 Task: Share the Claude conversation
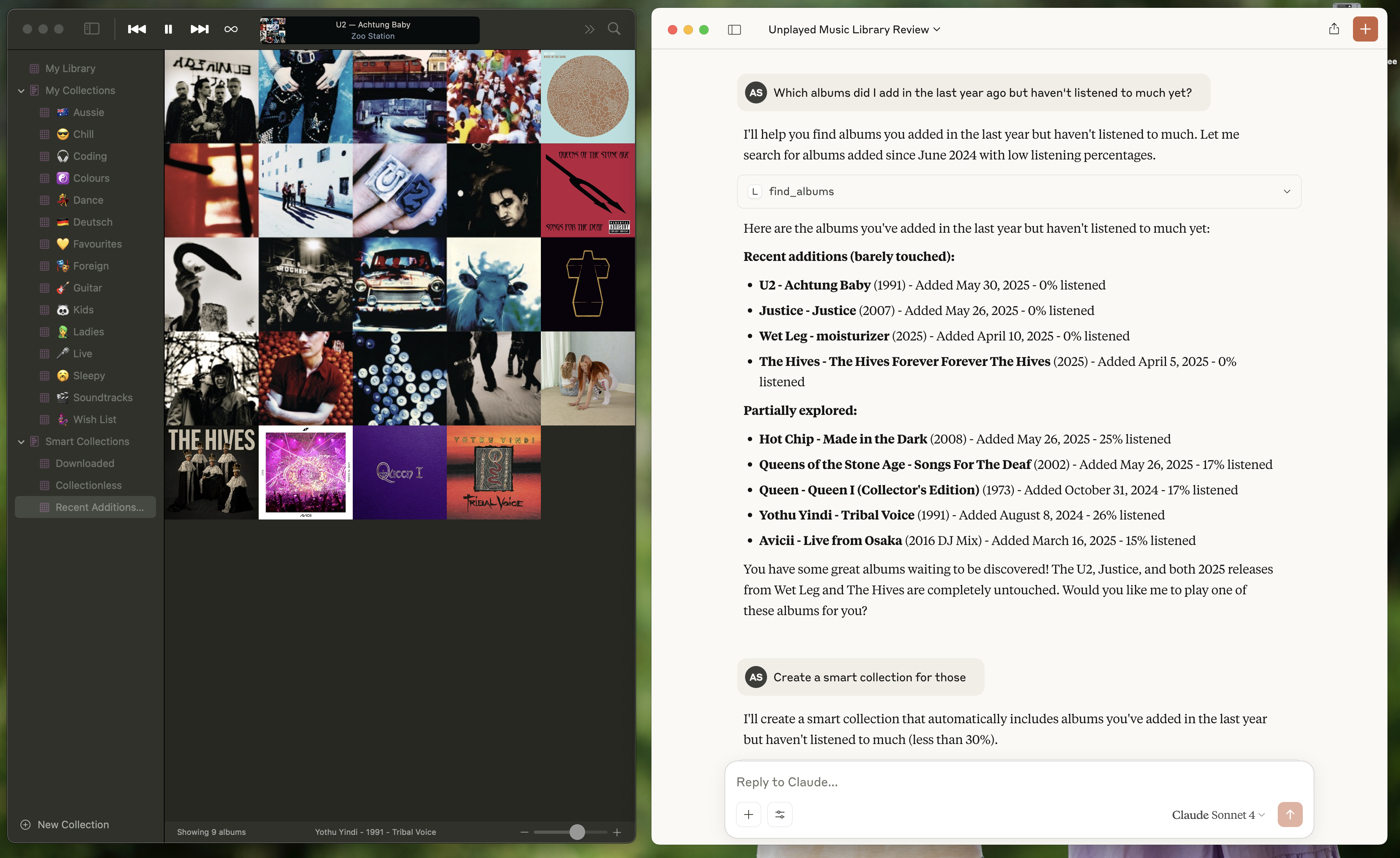(x=1334, y=29)
